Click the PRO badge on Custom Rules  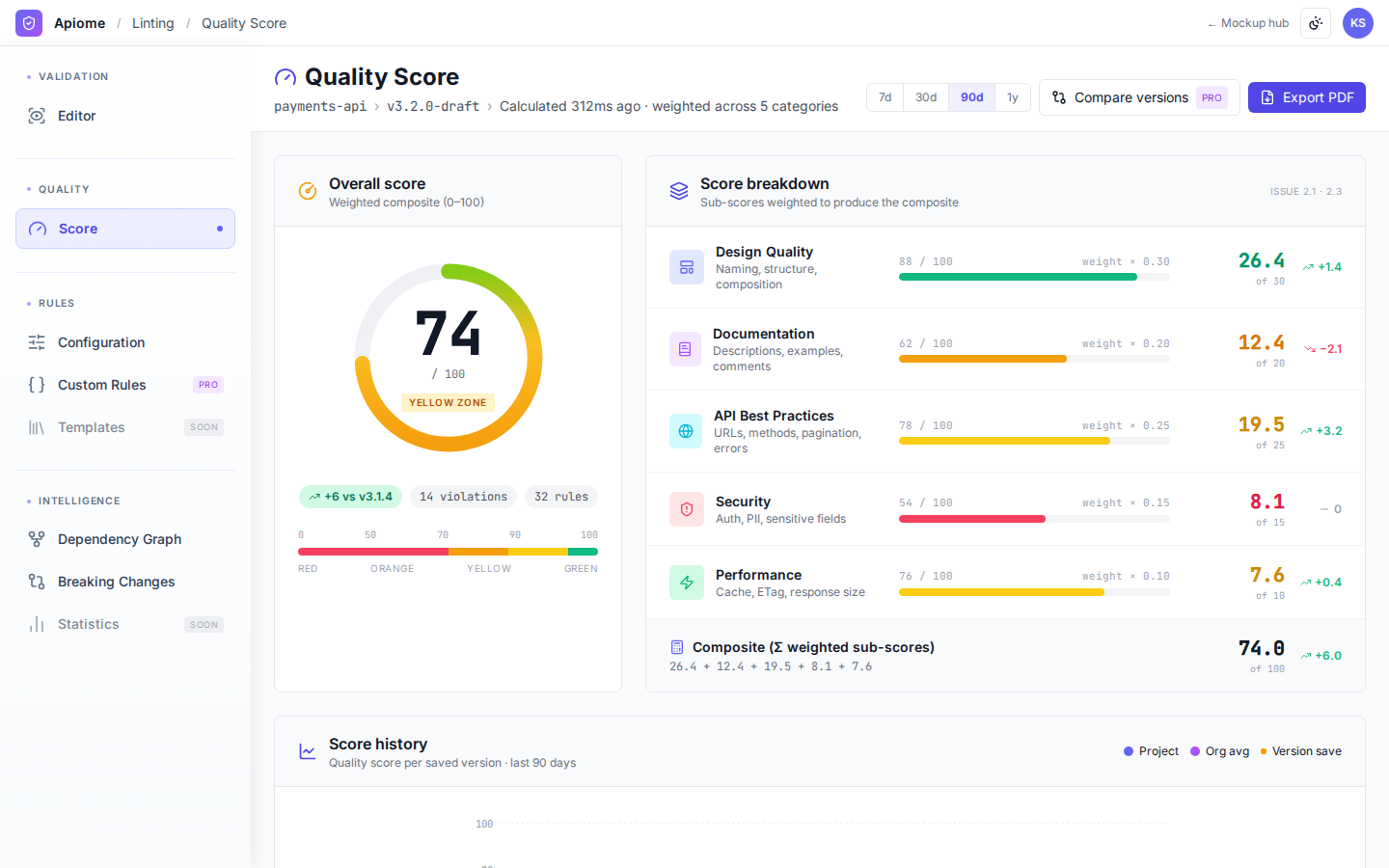[x=208, y=385]
